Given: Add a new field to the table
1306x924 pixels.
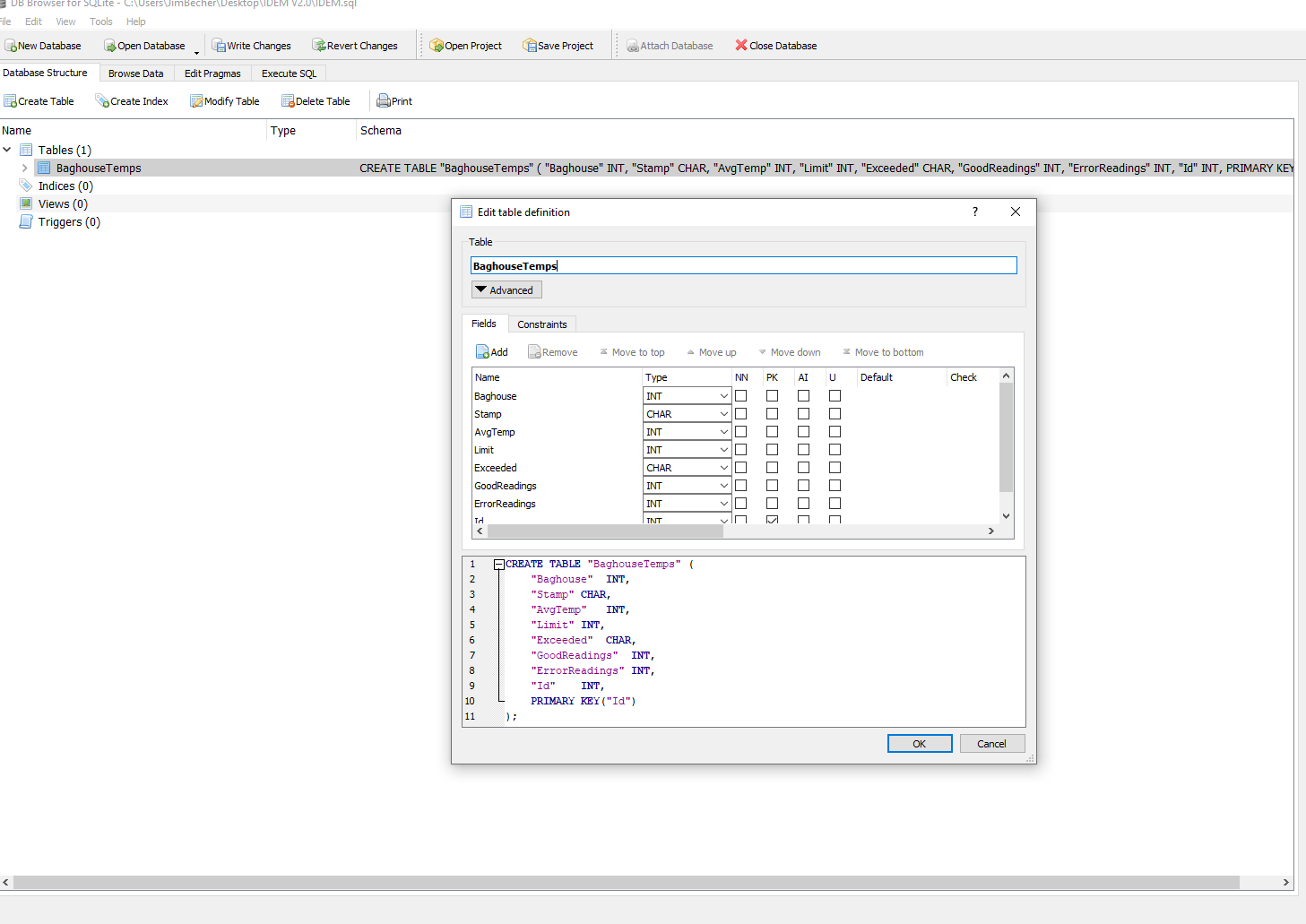Looking at the screenshot, I should tap(492, 352).
